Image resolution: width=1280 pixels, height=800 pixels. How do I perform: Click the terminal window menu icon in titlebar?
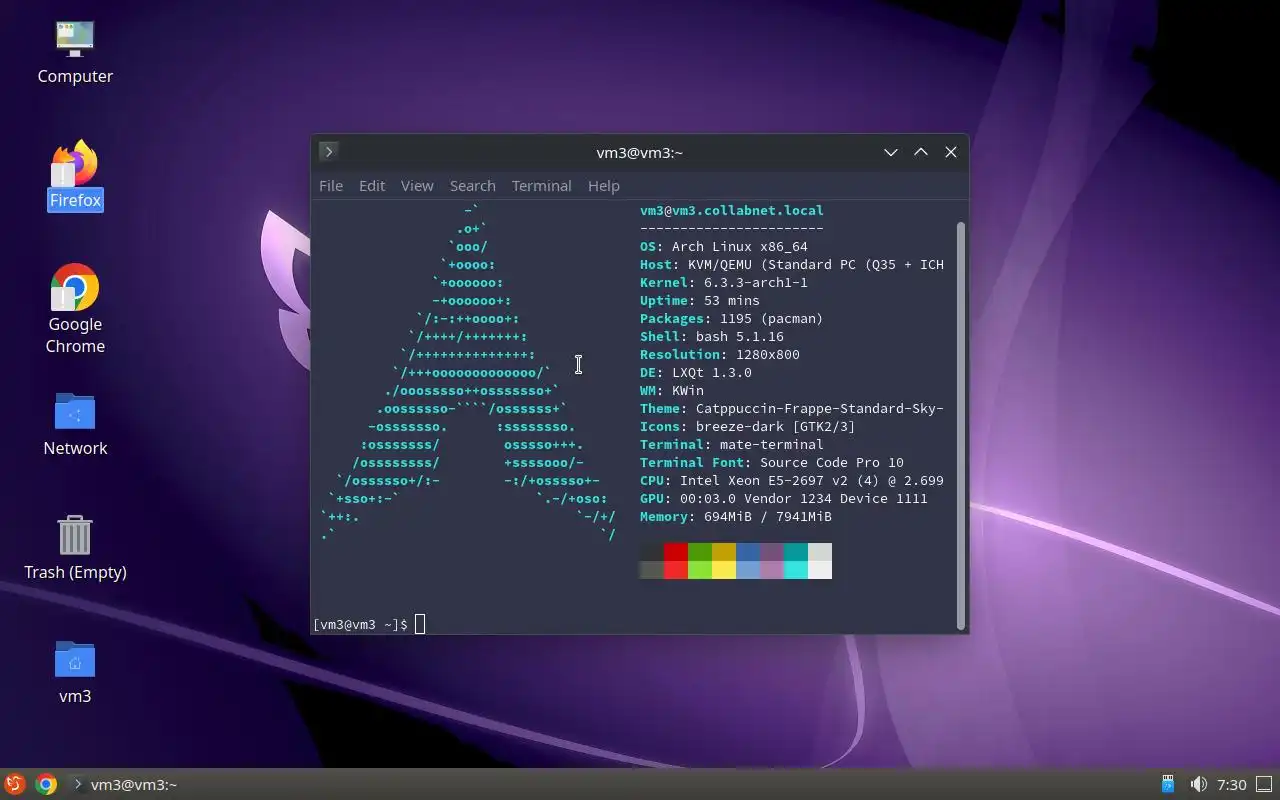pos(328,151)
